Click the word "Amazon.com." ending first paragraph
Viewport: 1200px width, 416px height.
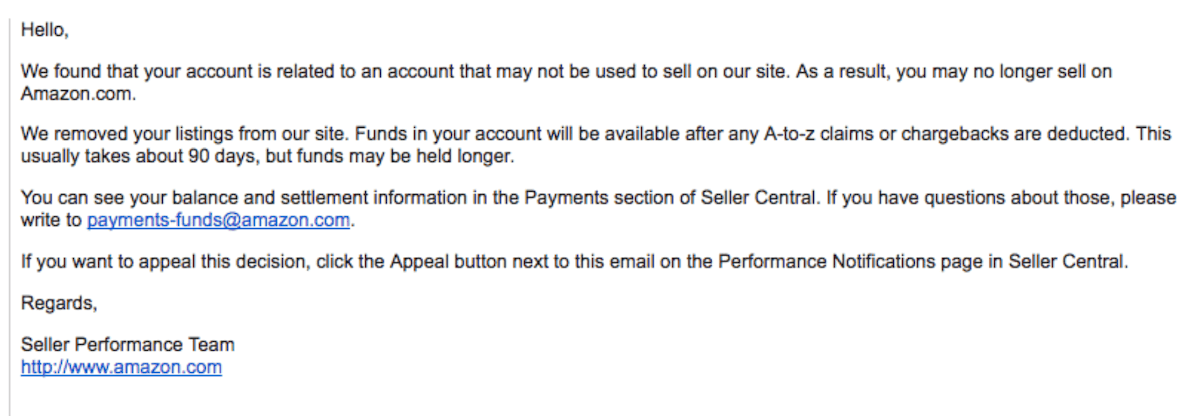[78, 94]
